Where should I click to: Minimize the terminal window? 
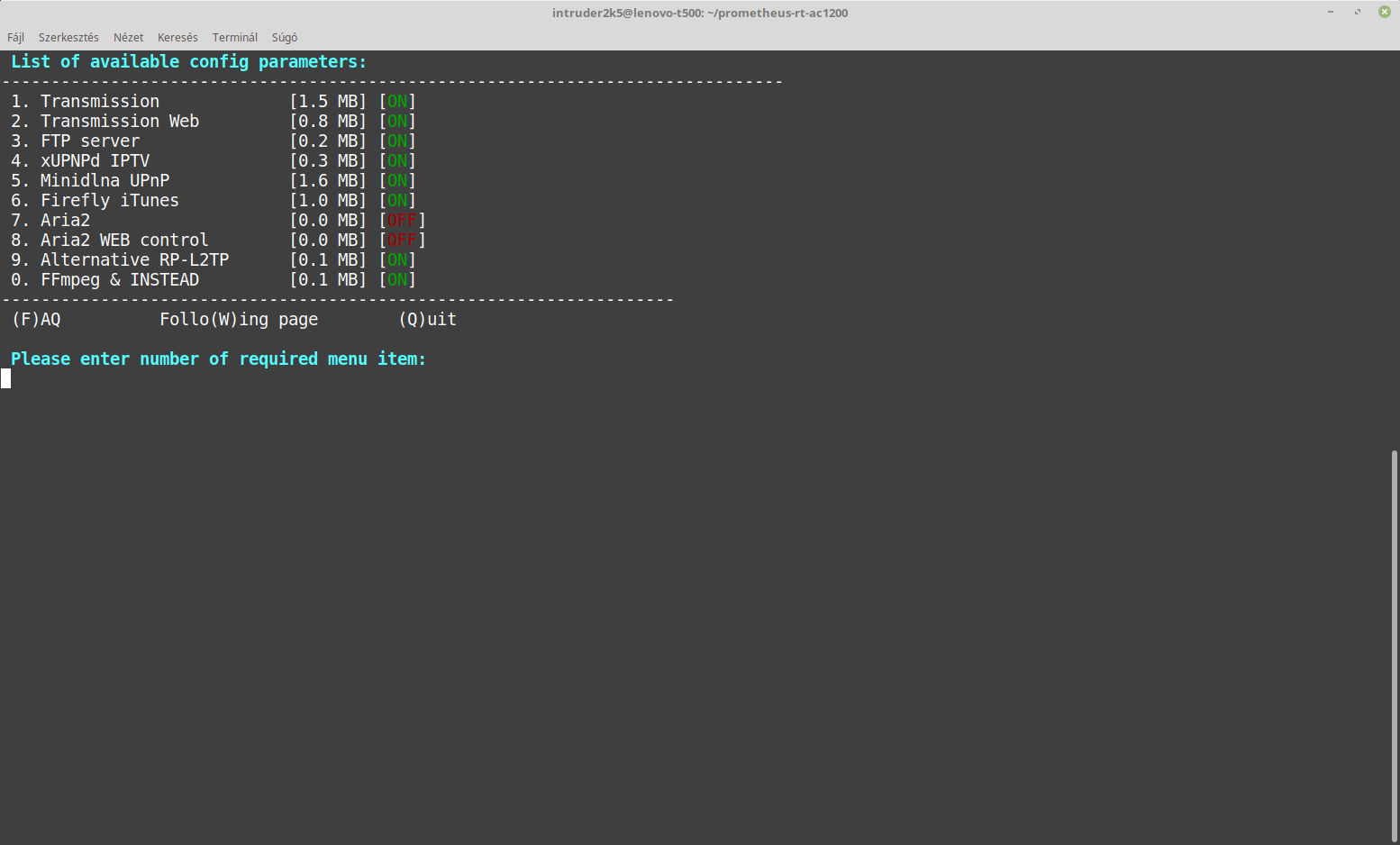tap(1331, 12)
